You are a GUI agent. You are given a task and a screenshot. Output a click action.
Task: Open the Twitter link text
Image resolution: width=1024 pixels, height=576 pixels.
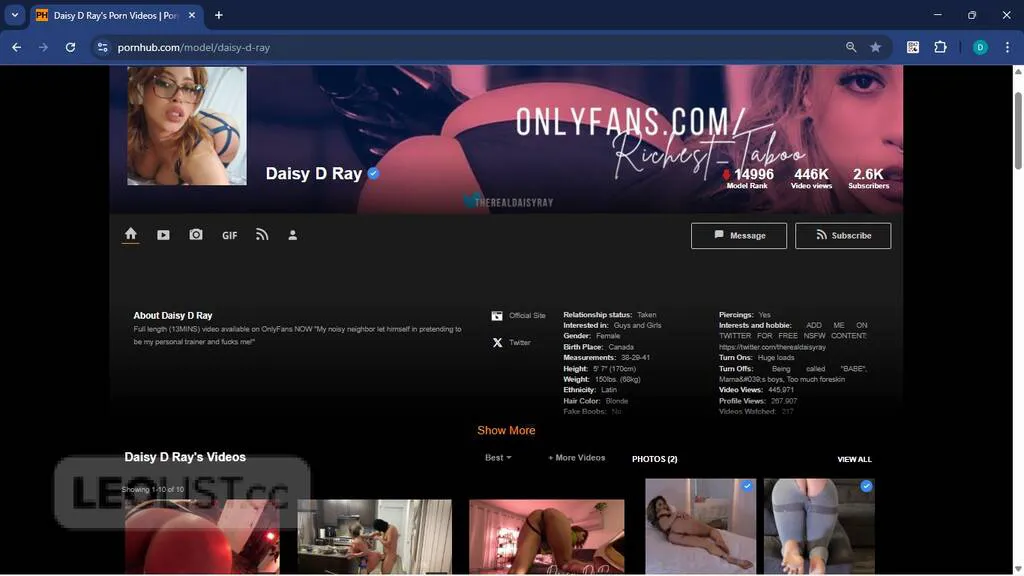click(x=520, y=342)
